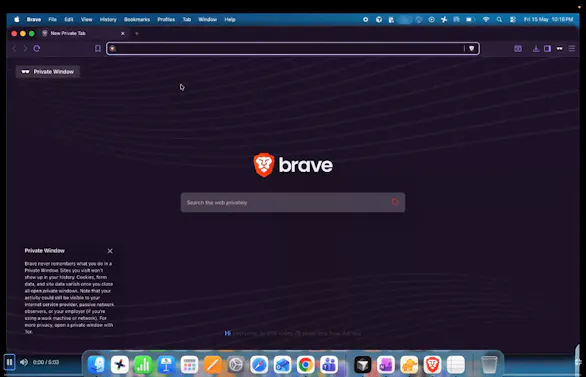Open Spotlight search in menu bar
Image resolution: width=586 pixels, height=377 pixels.
499,19
